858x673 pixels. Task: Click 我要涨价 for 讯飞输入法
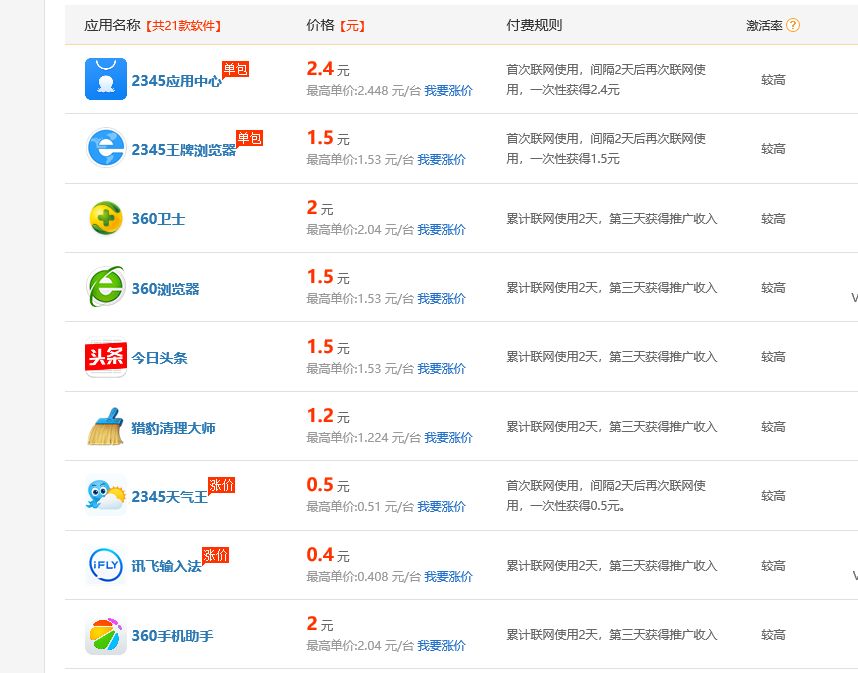[x=448, y=577]
